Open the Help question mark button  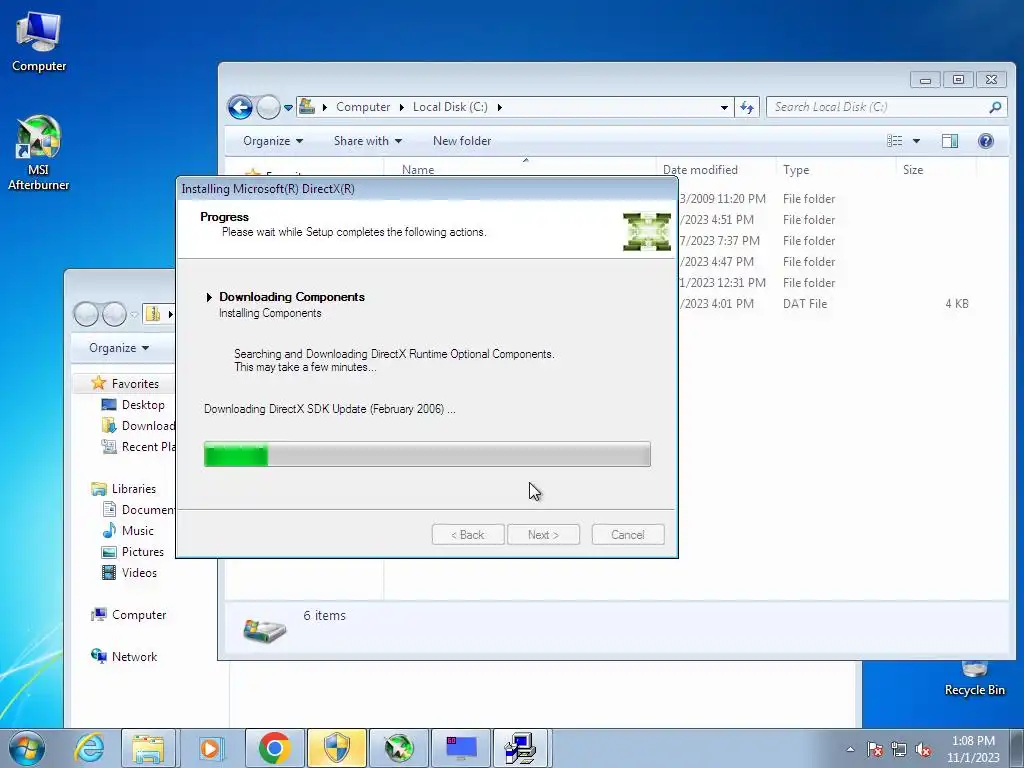click(x=985, y=141)
